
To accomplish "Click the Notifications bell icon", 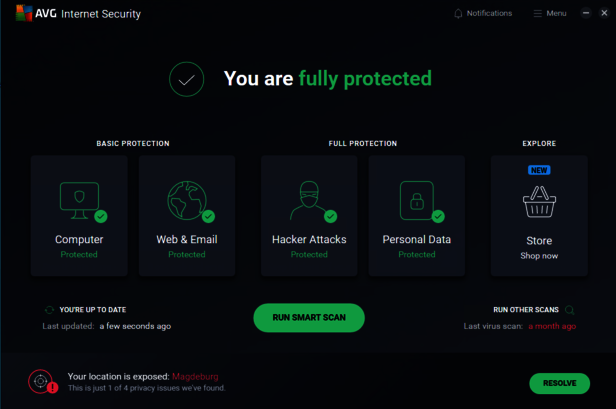I will click(458, 14).
